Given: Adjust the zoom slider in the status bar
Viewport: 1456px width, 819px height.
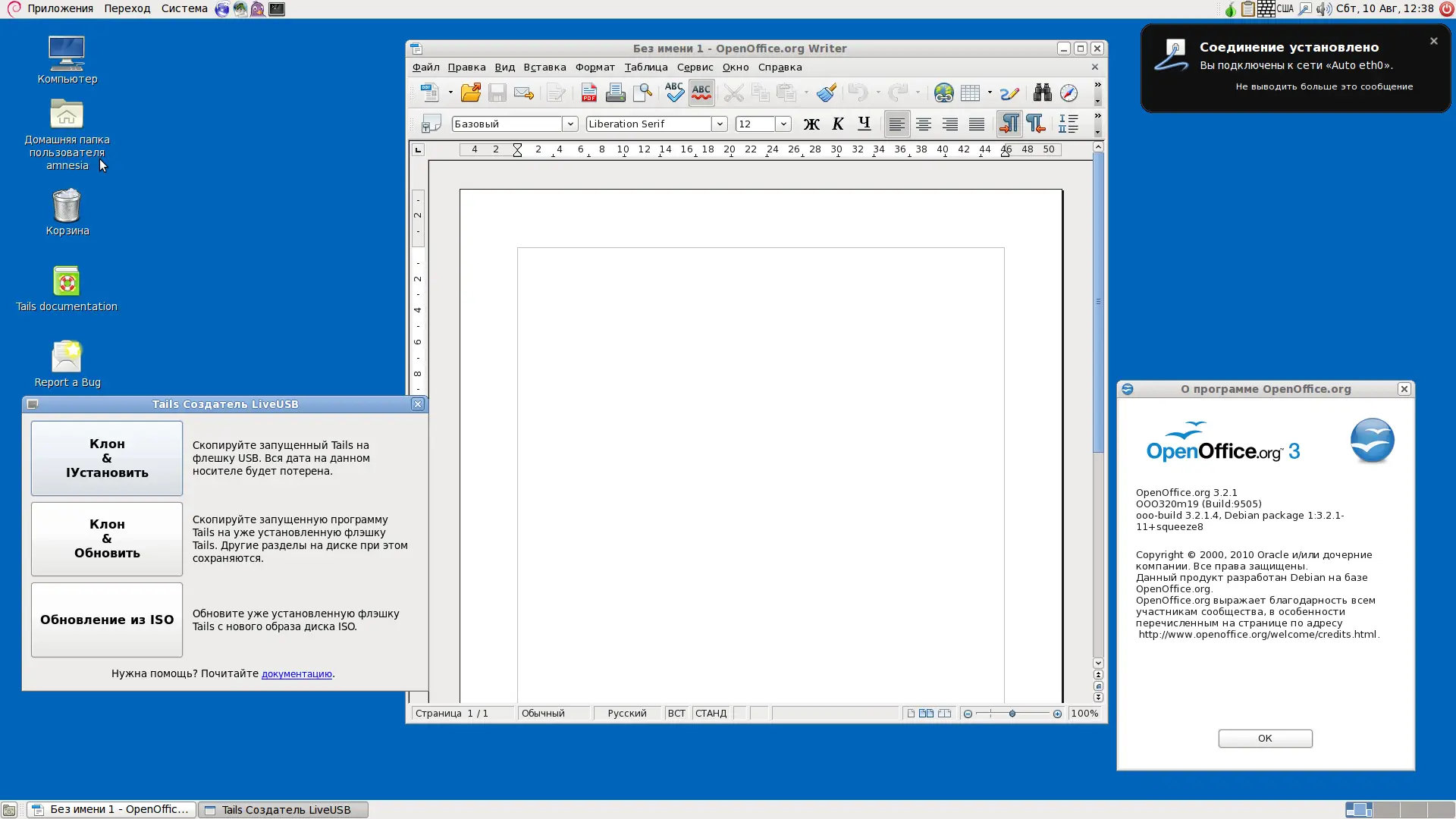Looking at the screenshot, I should click(x=1012, y=714).
